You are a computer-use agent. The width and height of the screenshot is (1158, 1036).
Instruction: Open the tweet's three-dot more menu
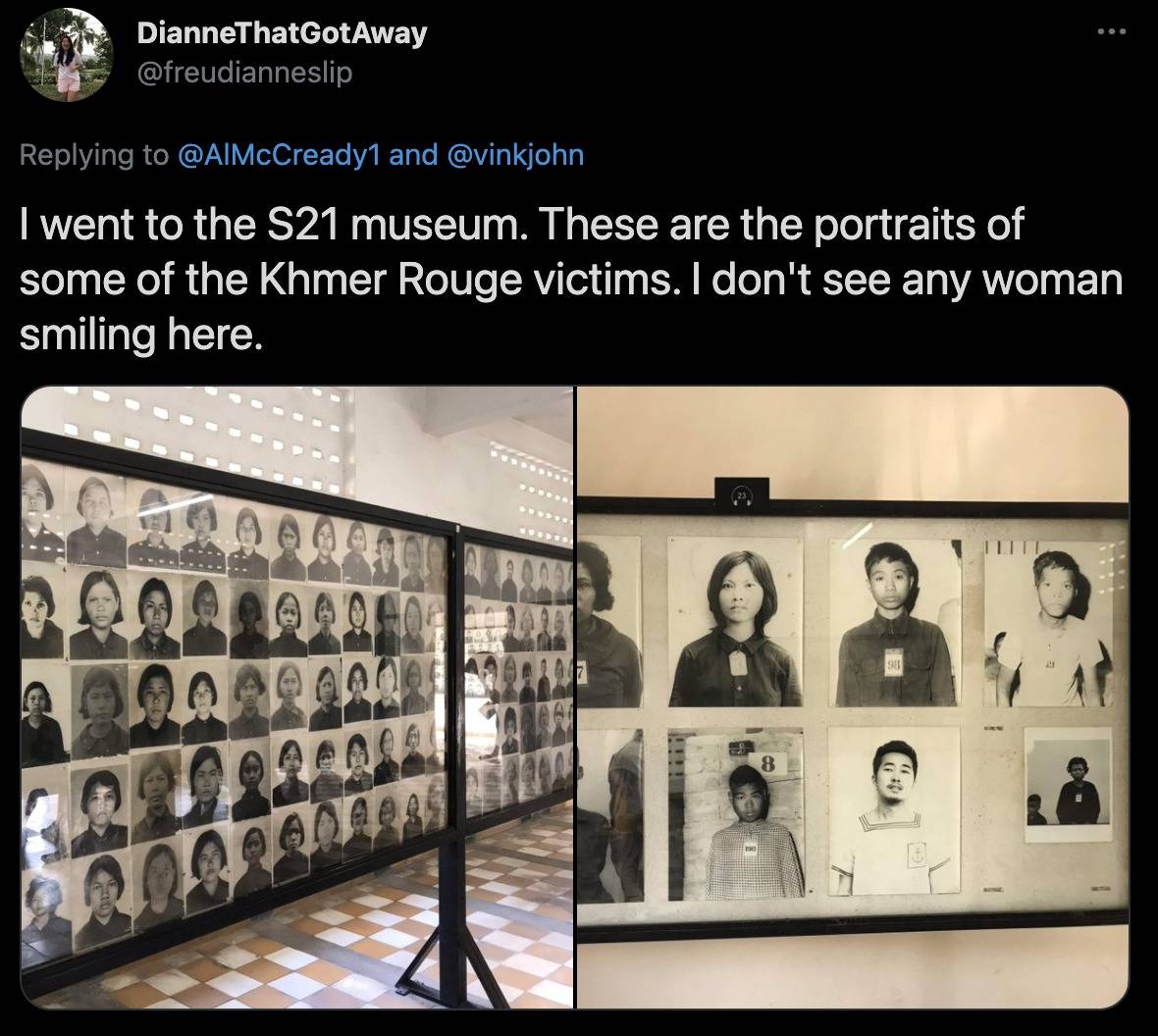pyautogui.click(x=1112, y=31)
